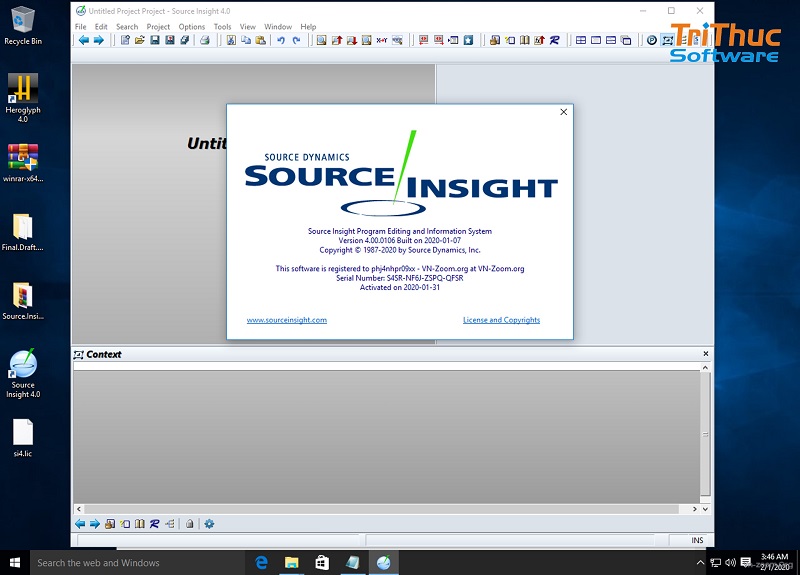Click the Context panel vertical scrollbar
This screenshot has width=800, height=575.
click(707, 435)
